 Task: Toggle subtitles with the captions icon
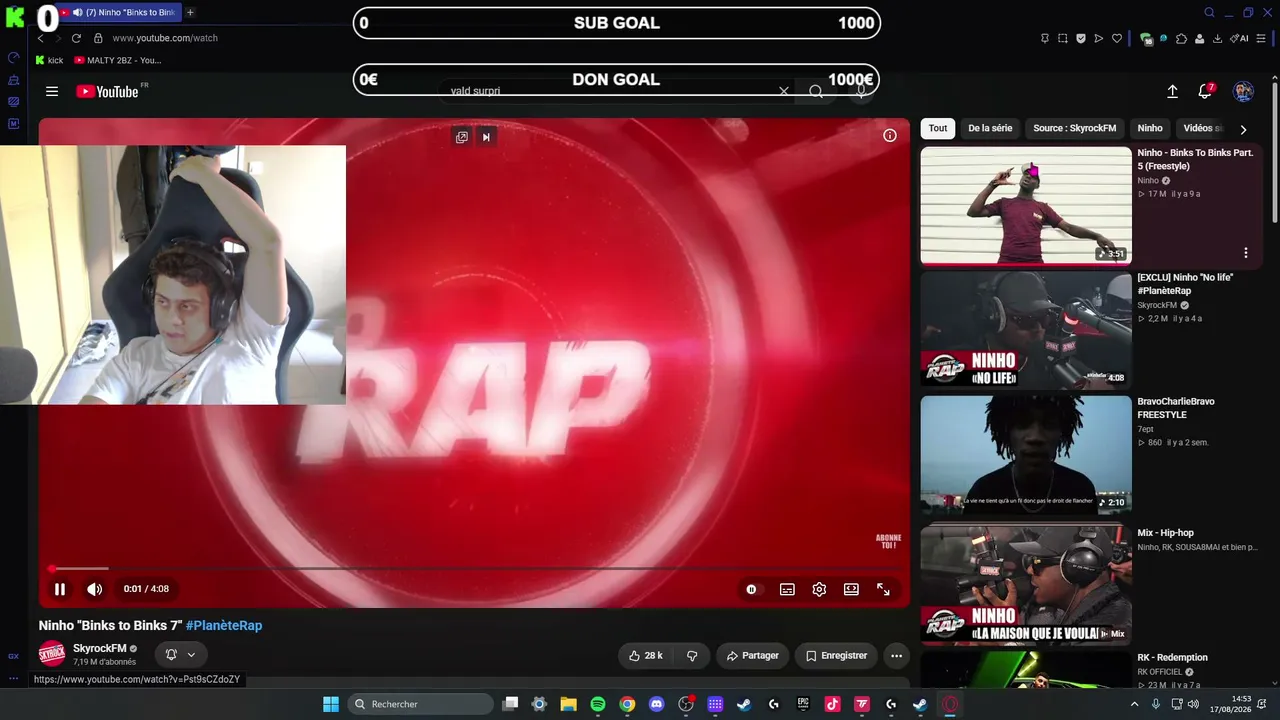point(787,589)
